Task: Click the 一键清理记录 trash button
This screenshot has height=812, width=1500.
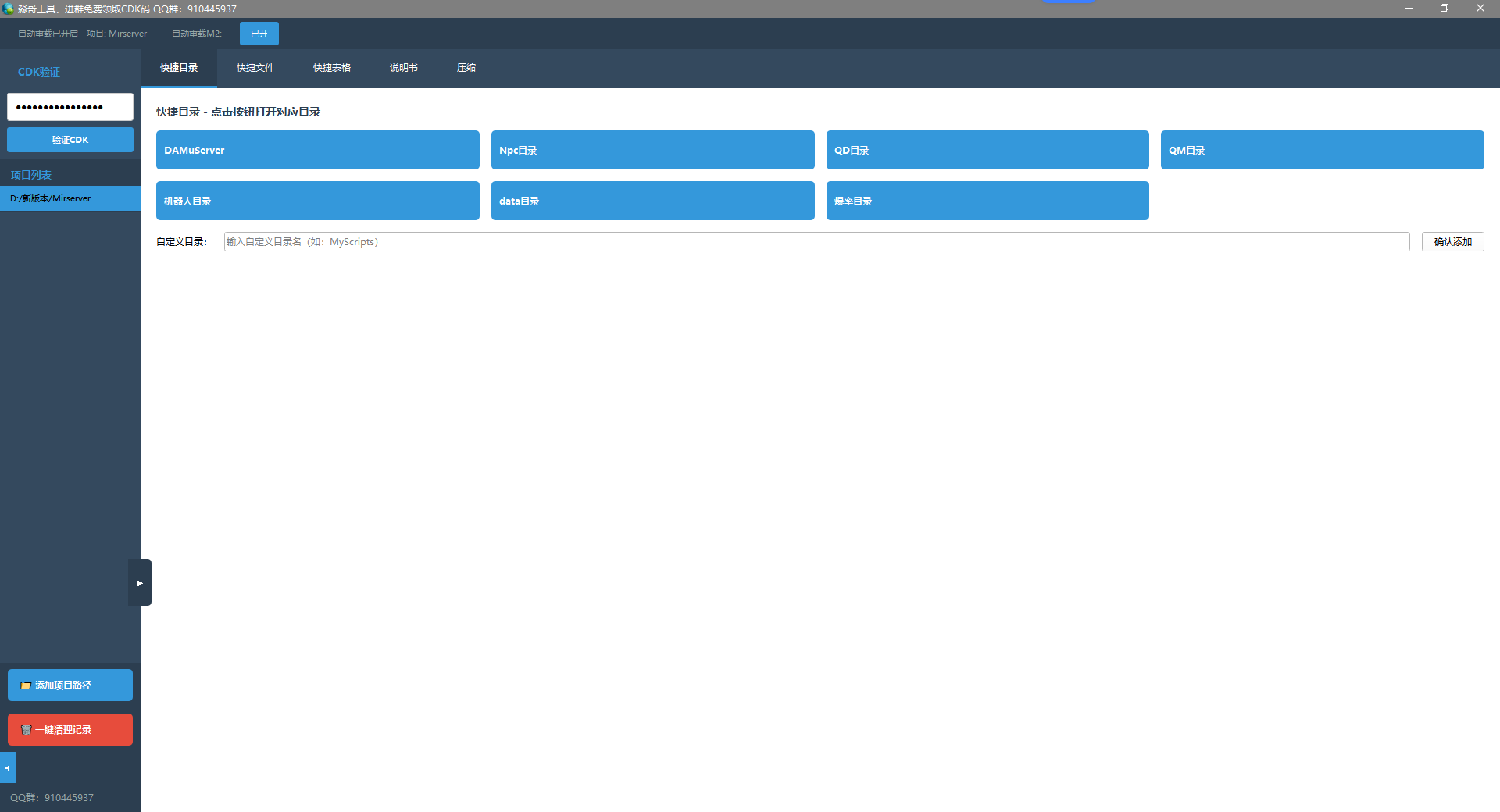Action: (x=70, y=729)
